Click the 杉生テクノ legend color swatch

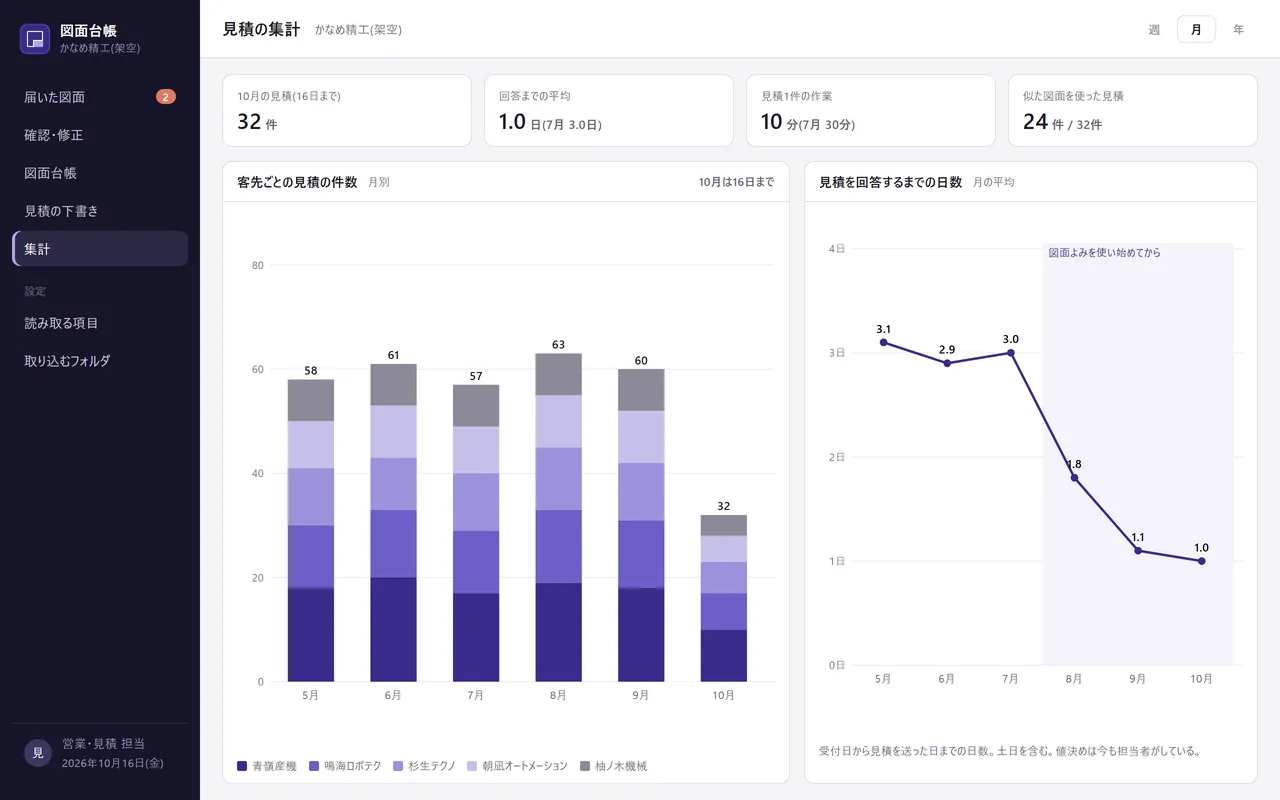399,766
